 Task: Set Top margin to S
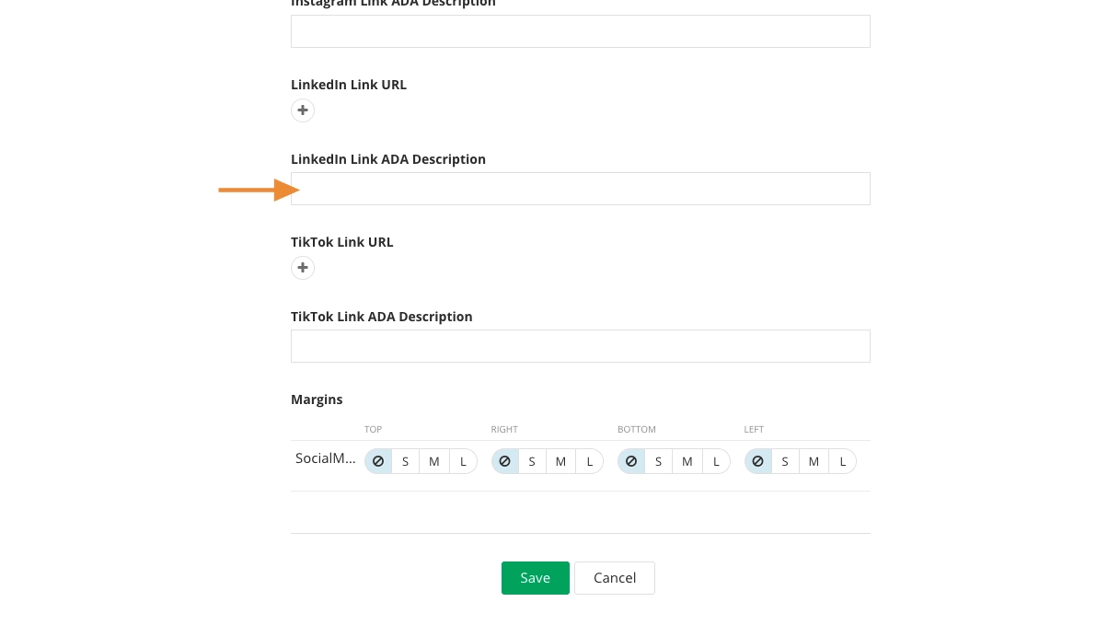point(405,461)
